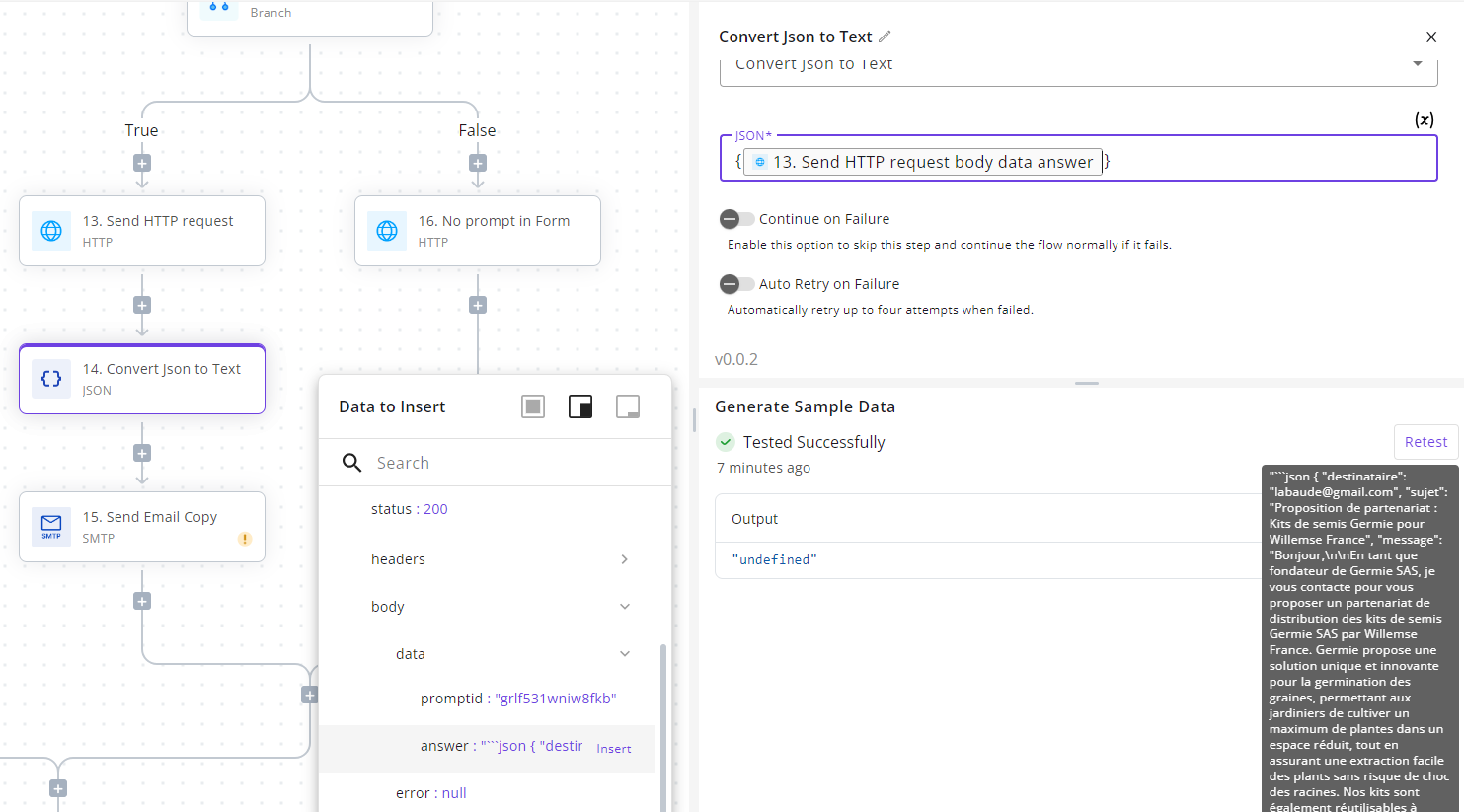Collapse the body node in Data to Insert
This screenshot has width=1464, height=812.
624,607
